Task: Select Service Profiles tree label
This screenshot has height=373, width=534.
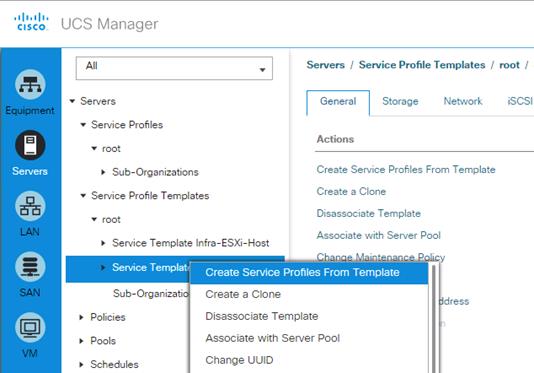Action: (x=127, y=125)
